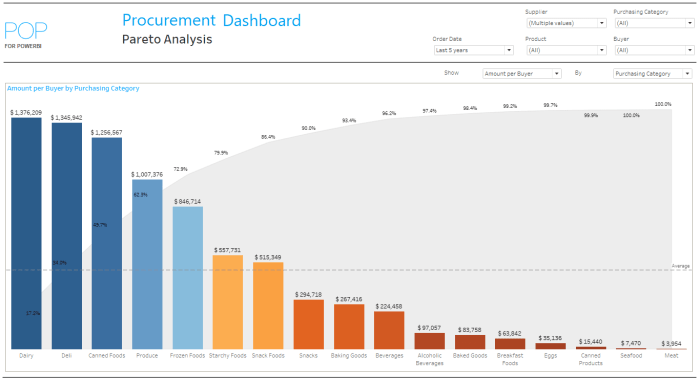Click the Pareto Analysis subtitle
700x381 pixels.
click(x=167, y=39)
